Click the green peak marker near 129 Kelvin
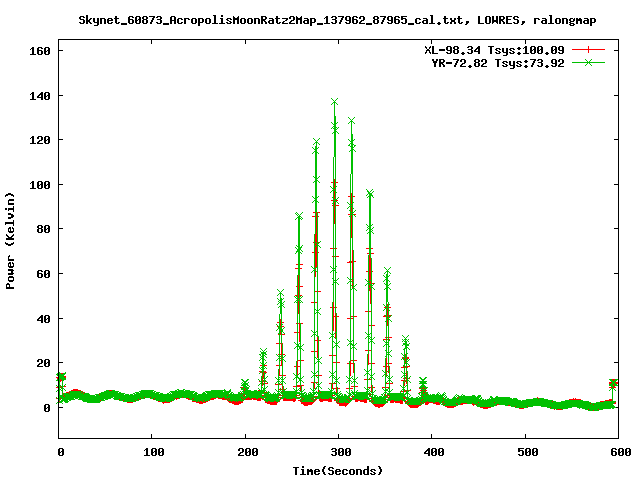640x480 pixels. pos(351,121)
